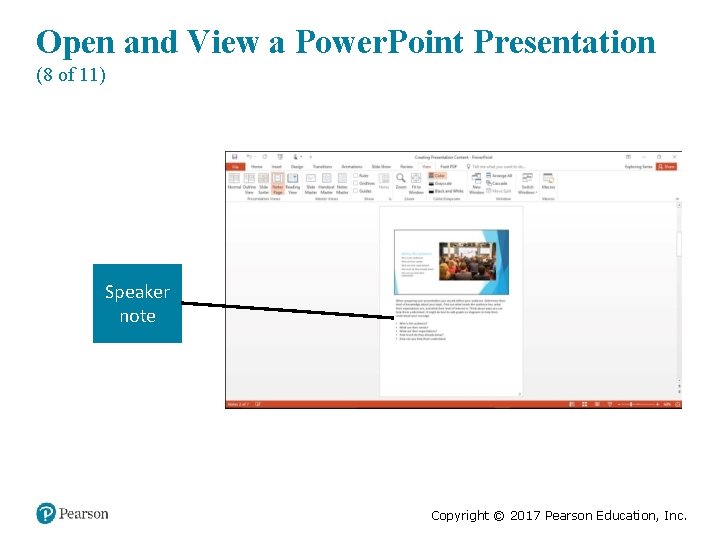Open Show group dialog launcher

click(390, 199)
